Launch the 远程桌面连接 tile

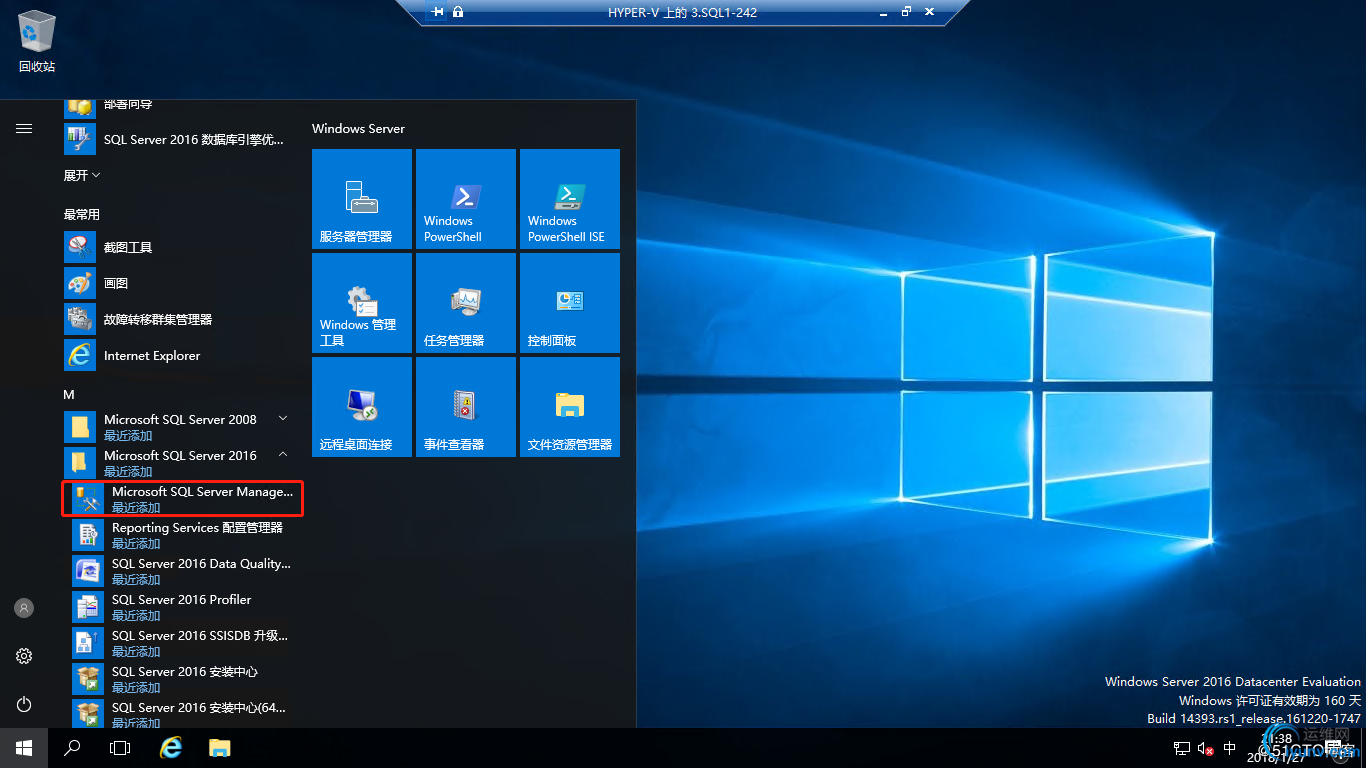point(362,407)
